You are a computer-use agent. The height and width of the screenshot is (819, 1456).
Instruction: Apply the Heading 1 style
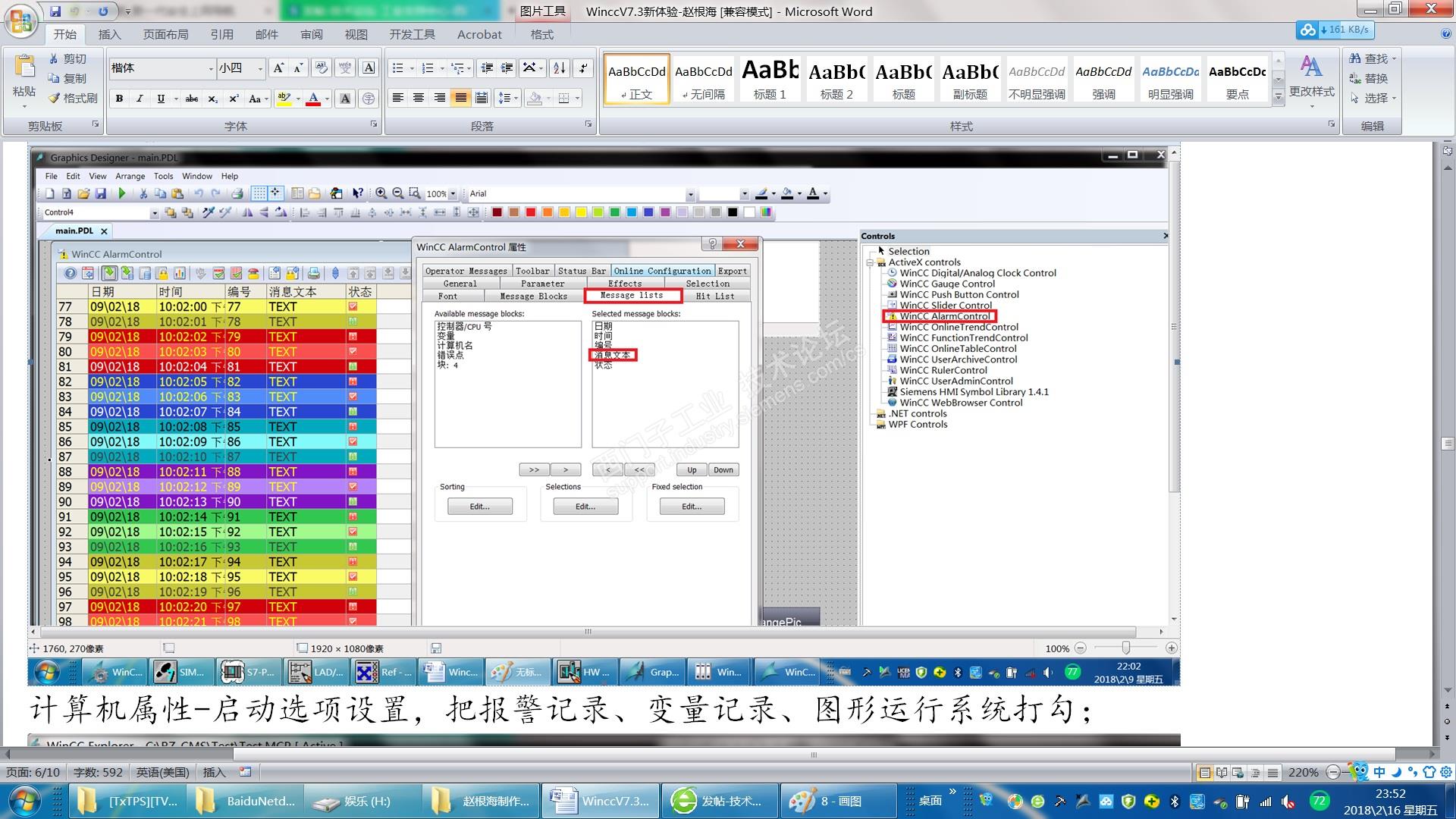(770, 79)
